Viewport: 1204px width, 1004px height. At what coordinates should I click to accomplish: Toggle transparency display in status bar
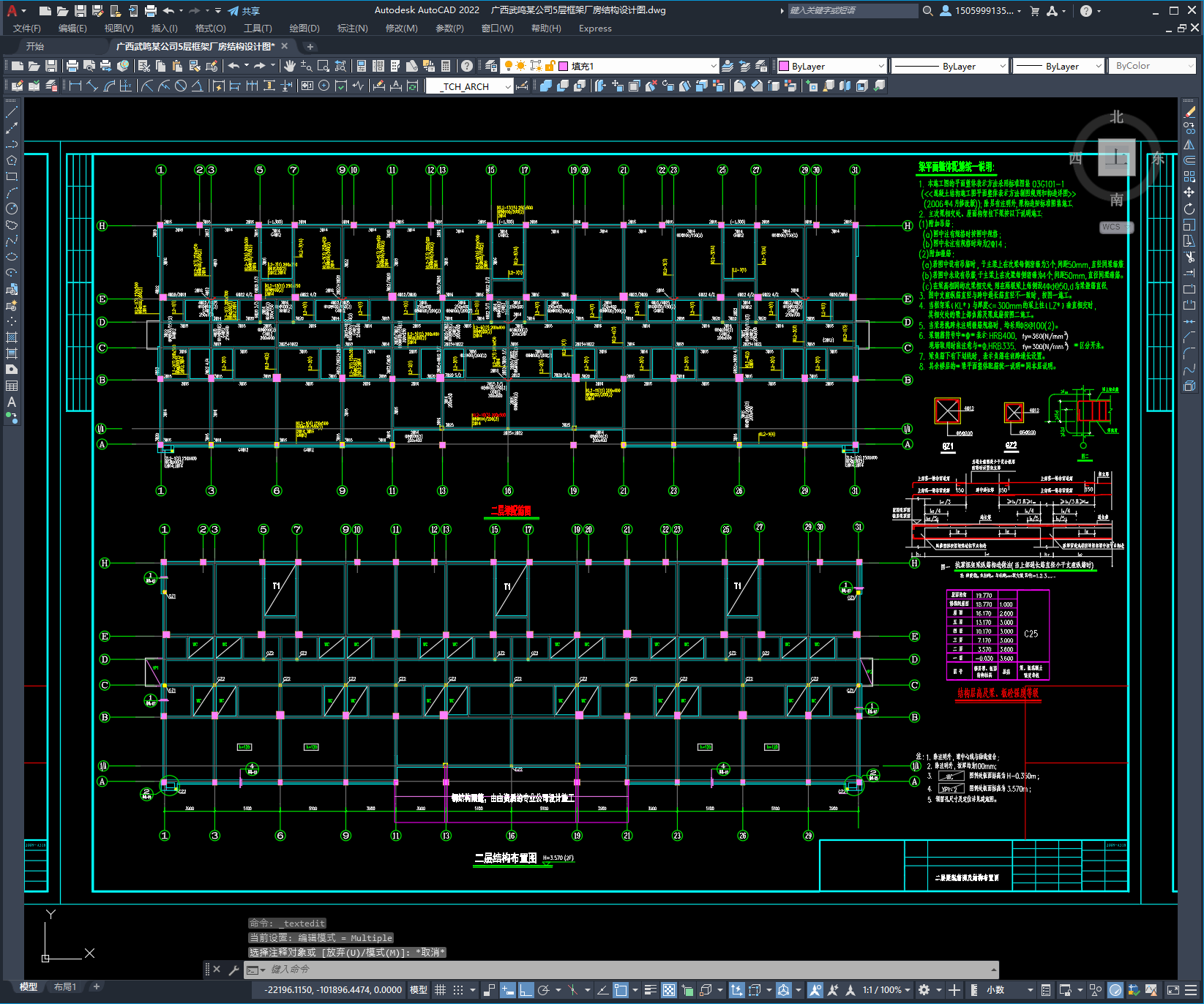click(x=669, y=990)
